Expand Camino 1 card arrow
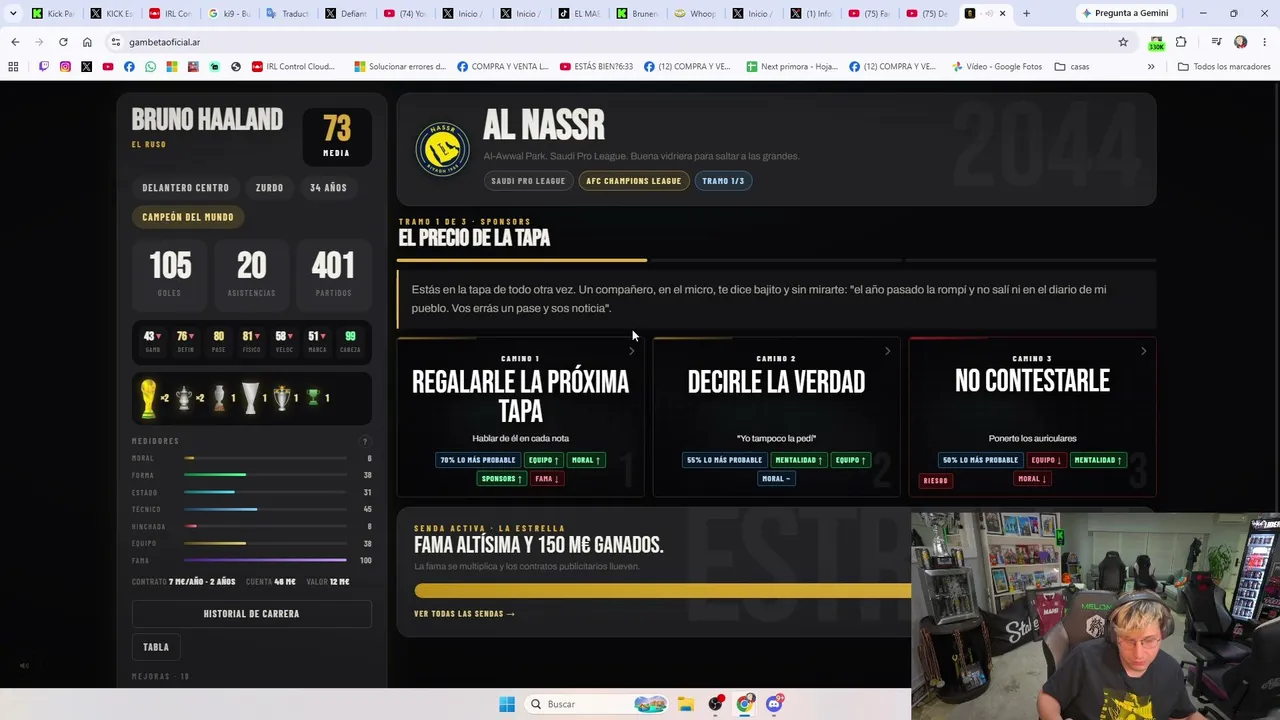This screenshot has width=1280, height=720. pyautogui.click(x=631, y=351)
